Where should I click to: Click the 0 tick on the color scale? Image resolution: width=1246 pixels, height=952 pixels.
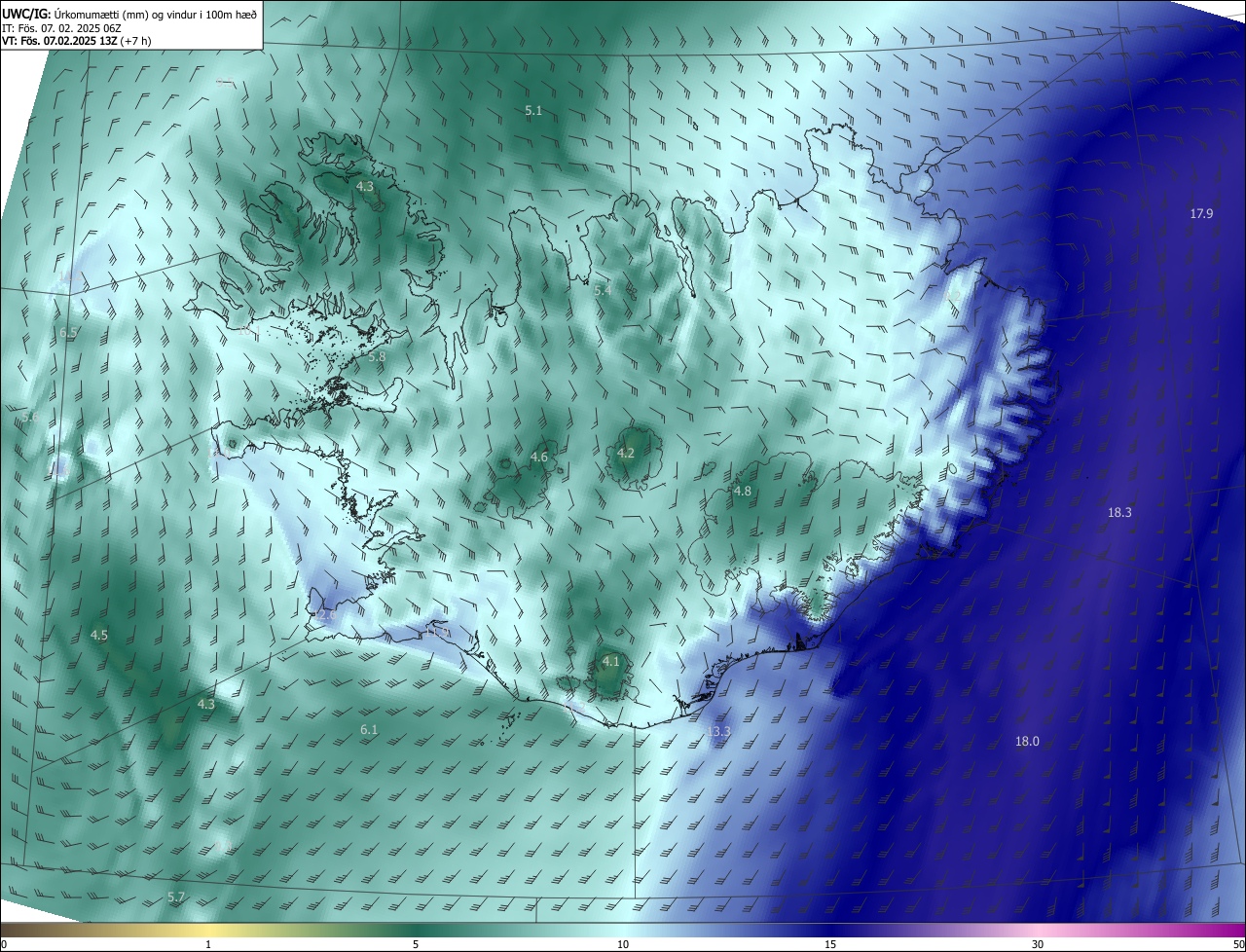click(x=4, y=944)
